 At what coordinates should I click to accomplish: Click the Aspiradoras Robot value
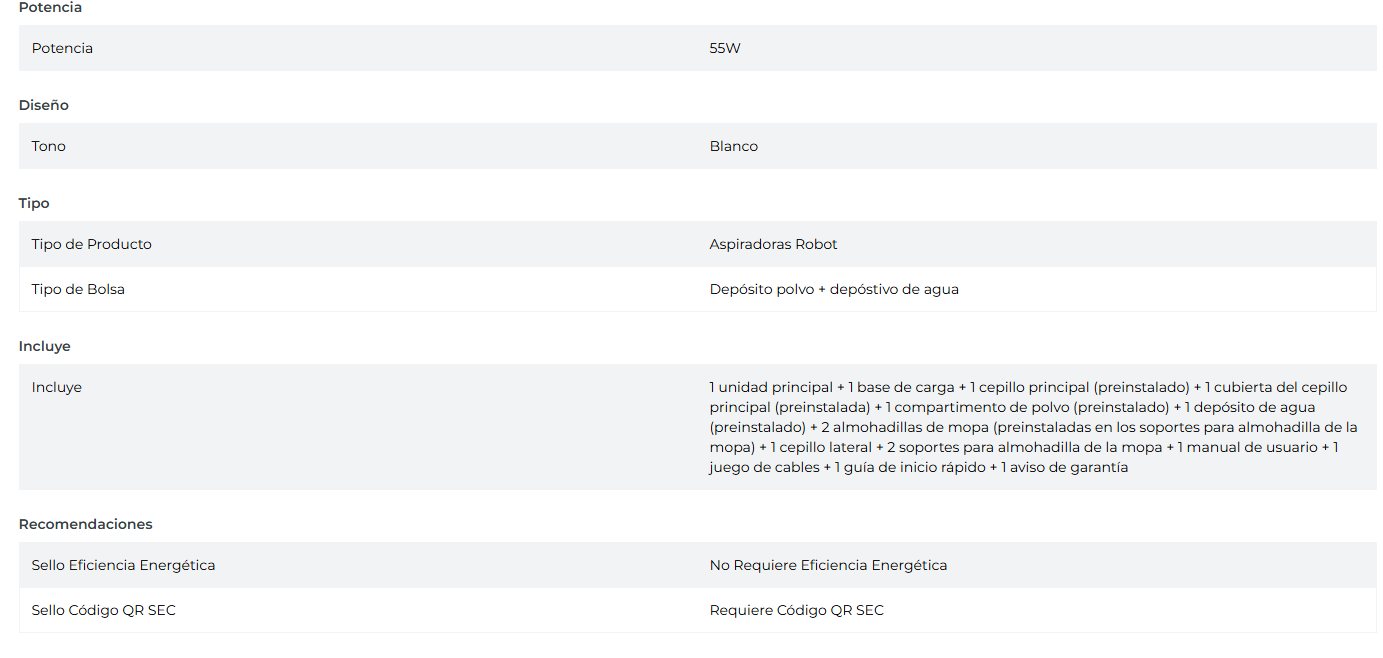[773, 244]
